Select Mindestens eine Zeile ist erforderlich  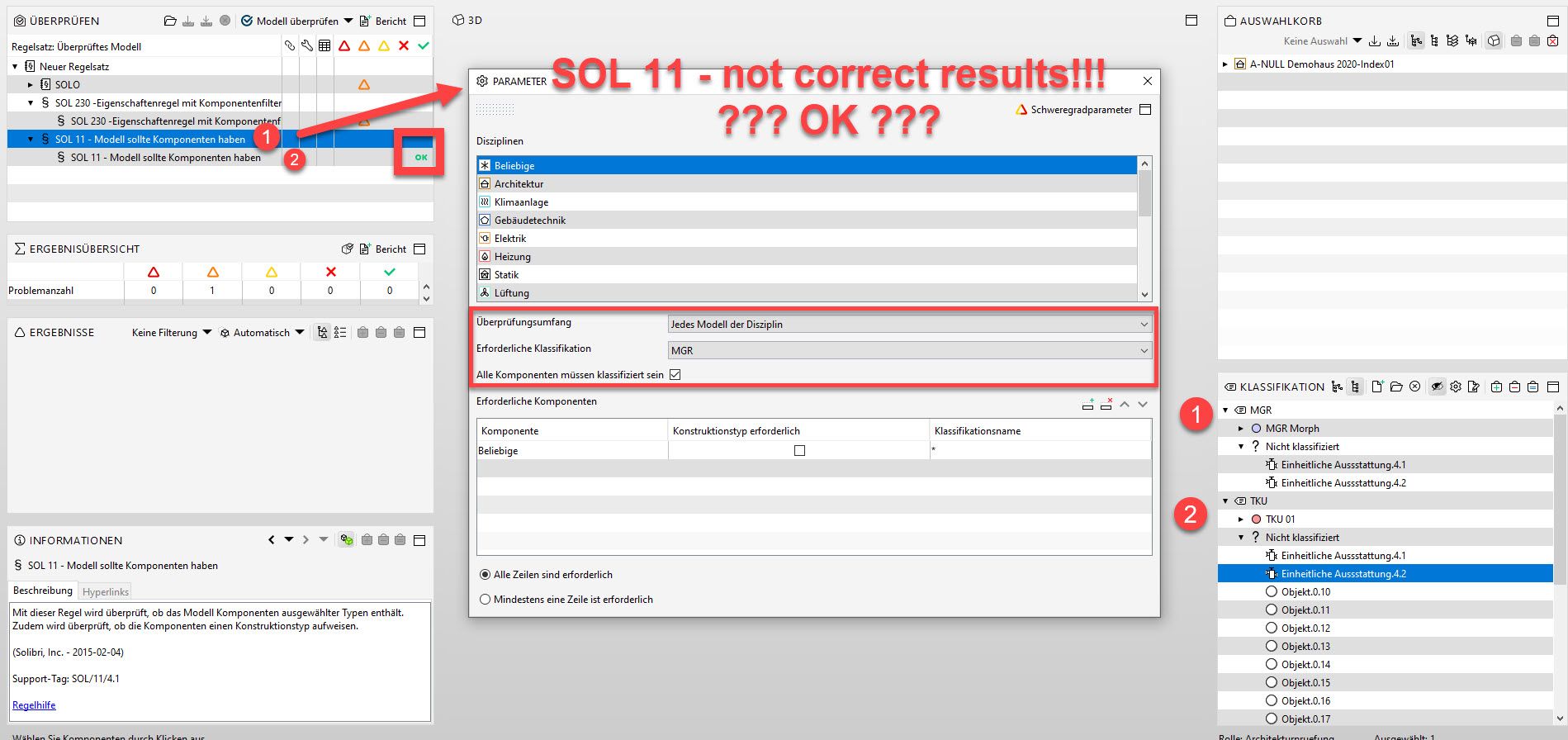(x=485, y=600)
